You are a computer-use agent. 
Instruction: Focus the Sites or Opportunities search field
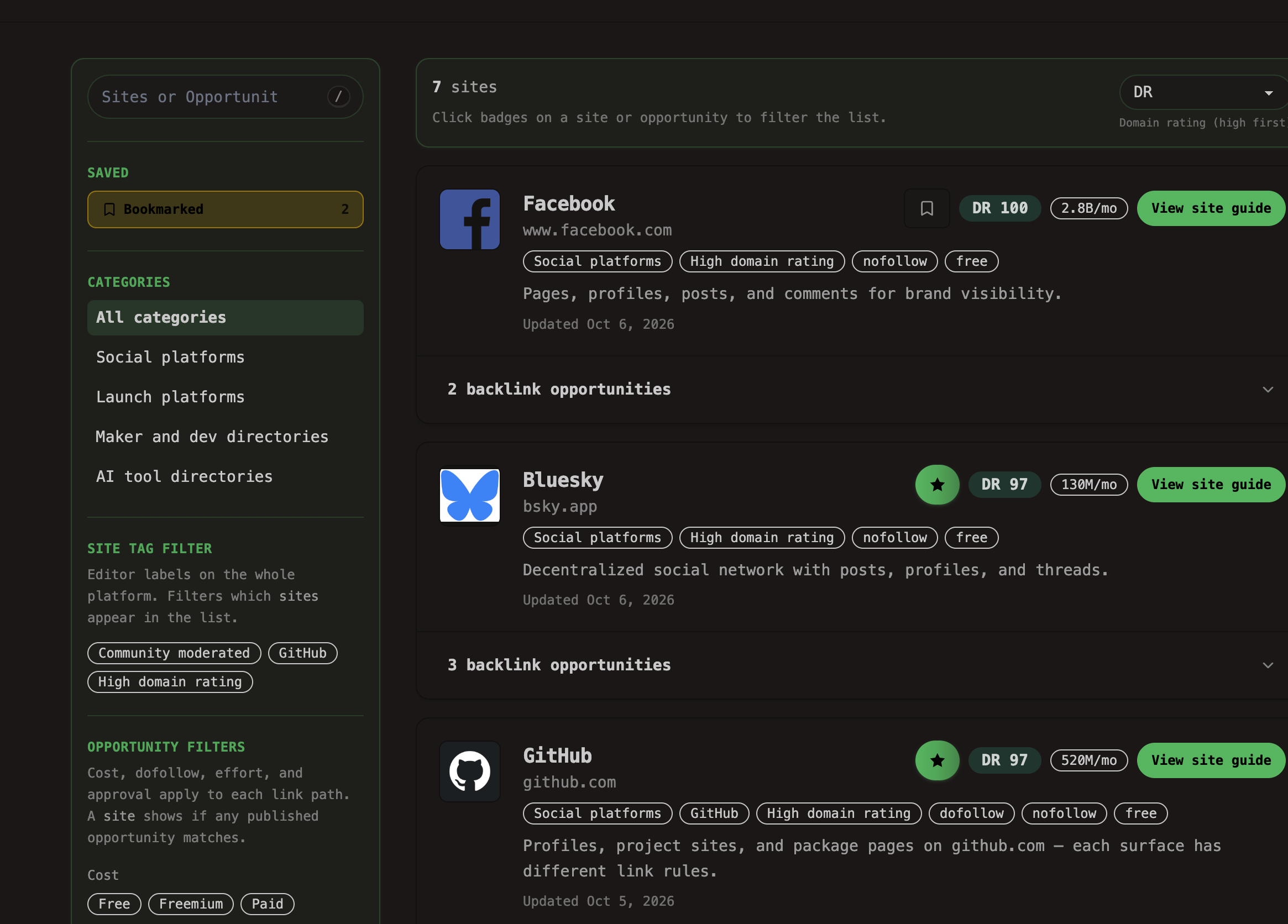pos(225,97)
